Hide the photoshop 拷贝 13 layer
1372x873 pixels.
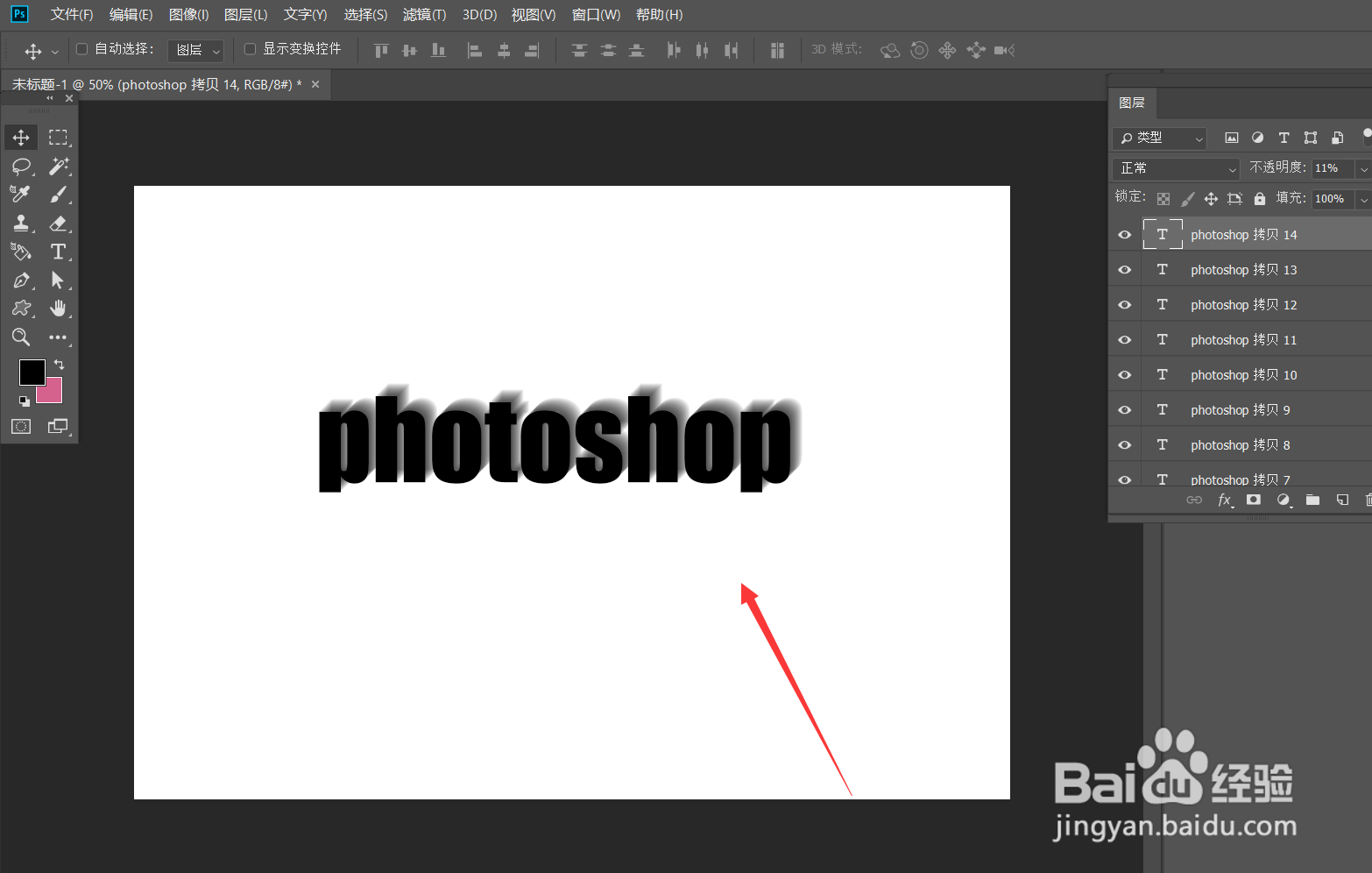[x=1125, y=270]
